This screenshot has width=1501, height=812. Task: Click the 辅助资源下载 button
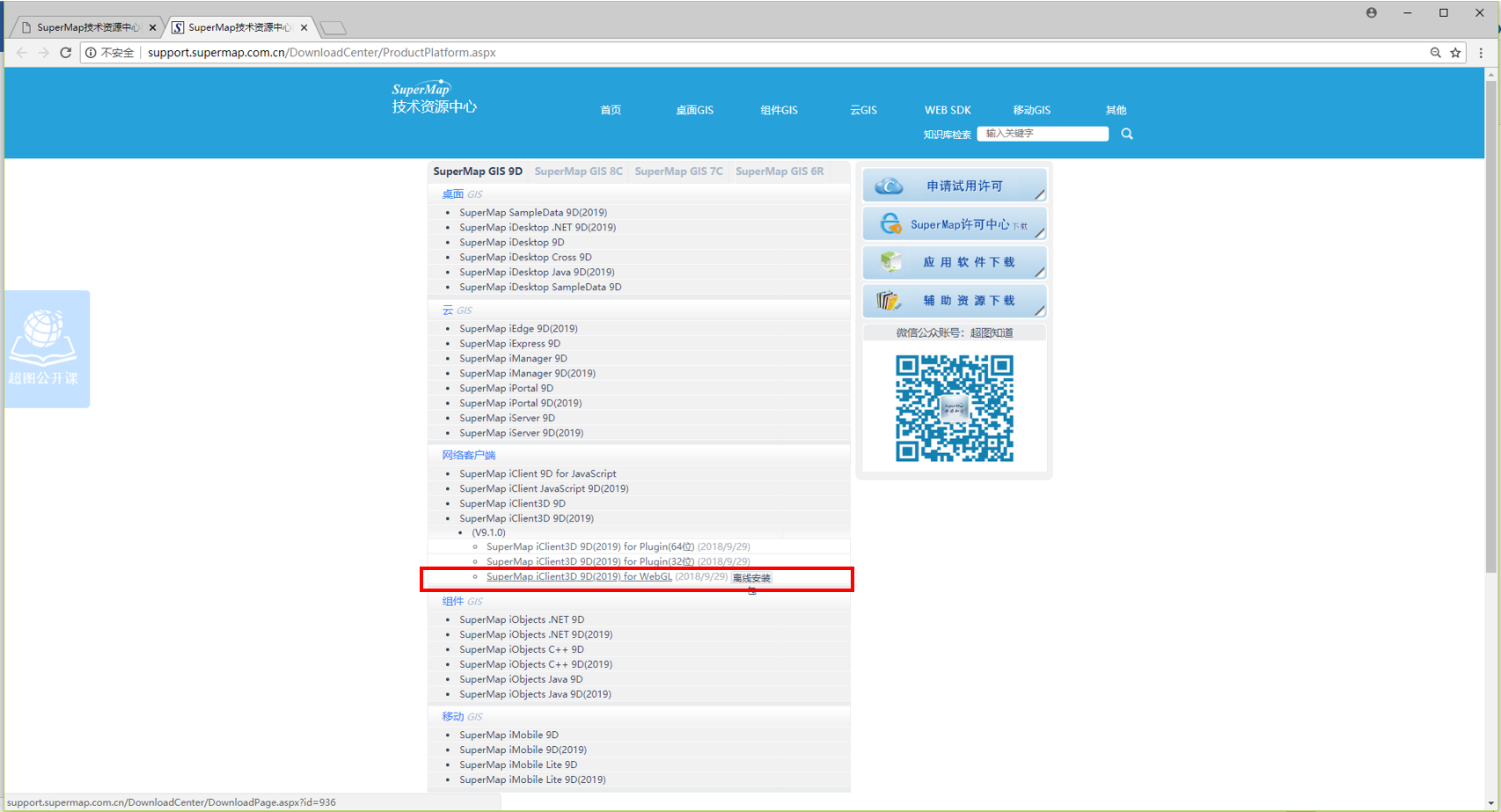(x=955, y=301)
